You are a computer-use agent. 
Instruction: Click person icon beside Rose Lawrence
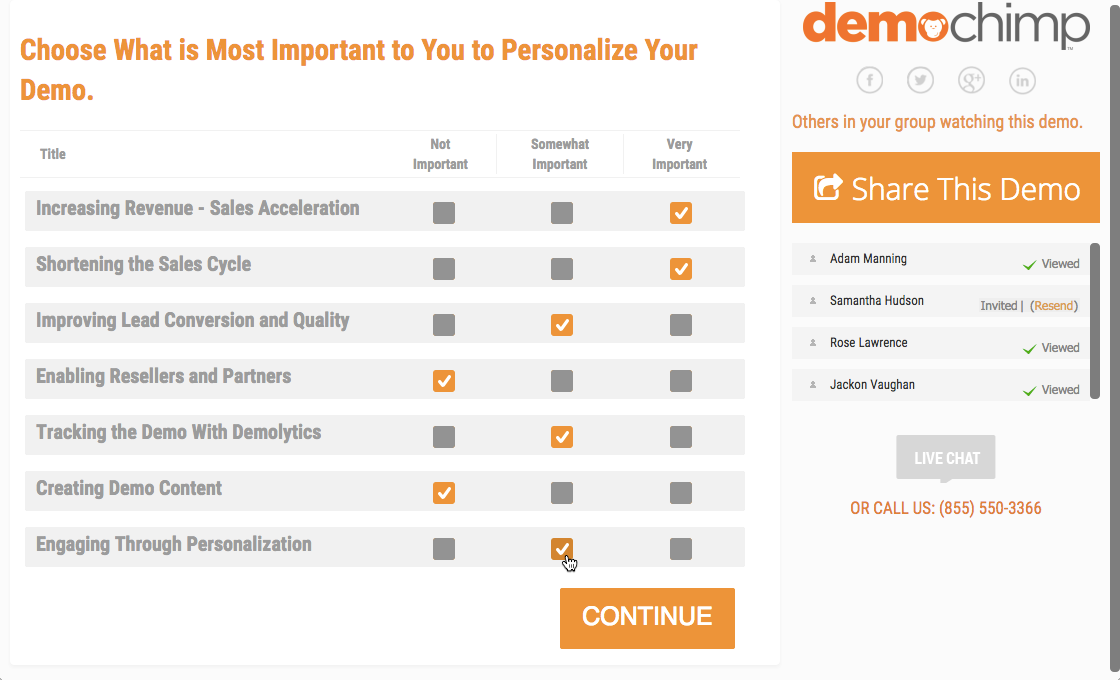click(x=813, y=343)
